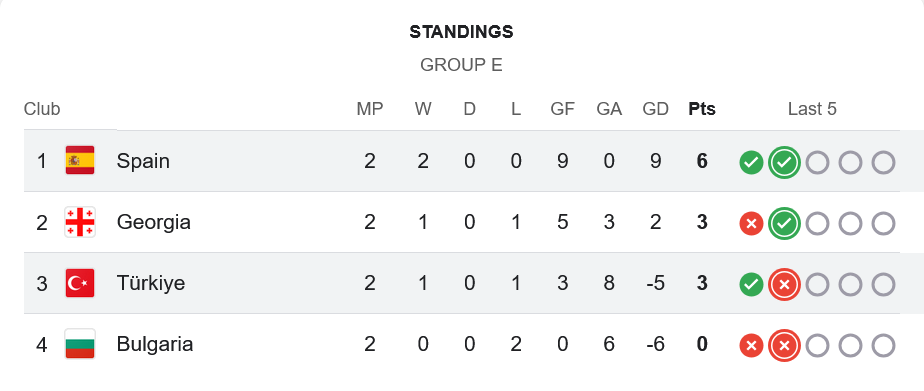Click the Georgia flag icon
This screenshot has height=391, width=924.
tap(80, 222)
